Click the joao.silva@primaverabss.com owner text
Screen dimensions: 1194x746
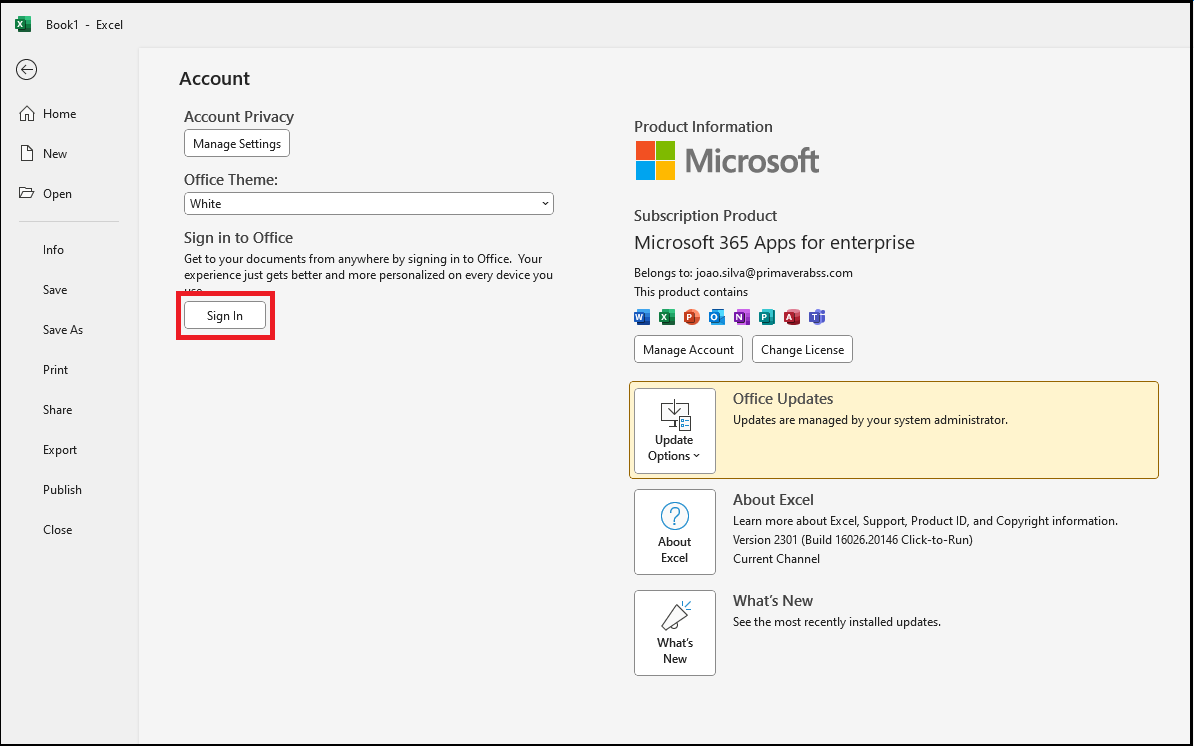(x=774, y=273)
